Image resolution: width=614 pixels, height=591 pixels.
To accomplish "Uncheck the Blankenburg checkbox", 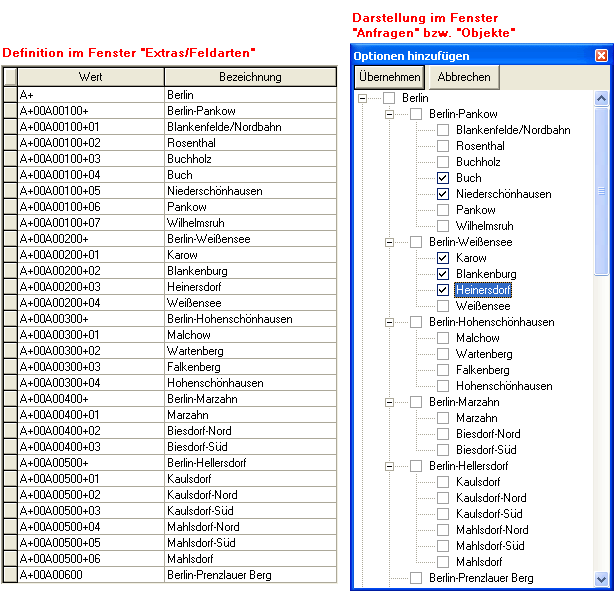I will point(443,274).
